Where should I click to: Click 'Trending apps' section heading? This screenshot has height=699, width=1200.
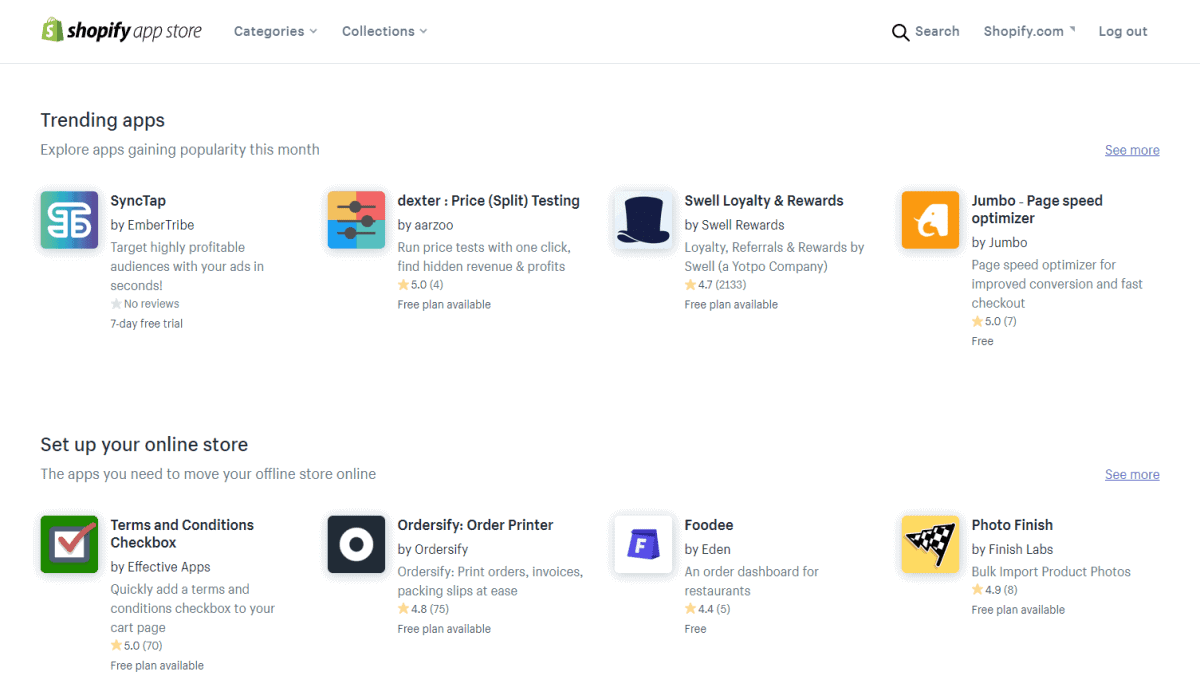point(102,120)
